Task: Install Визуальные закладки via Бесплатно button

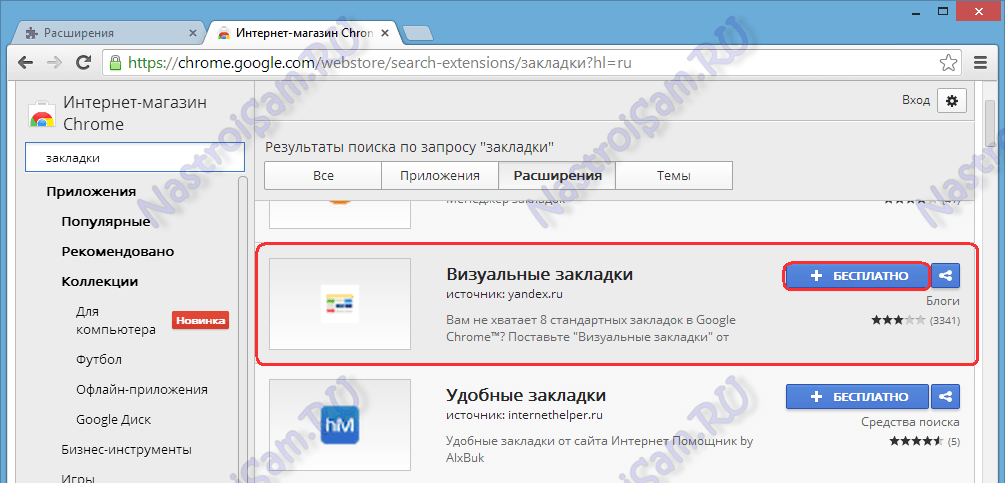Action: 858,276
